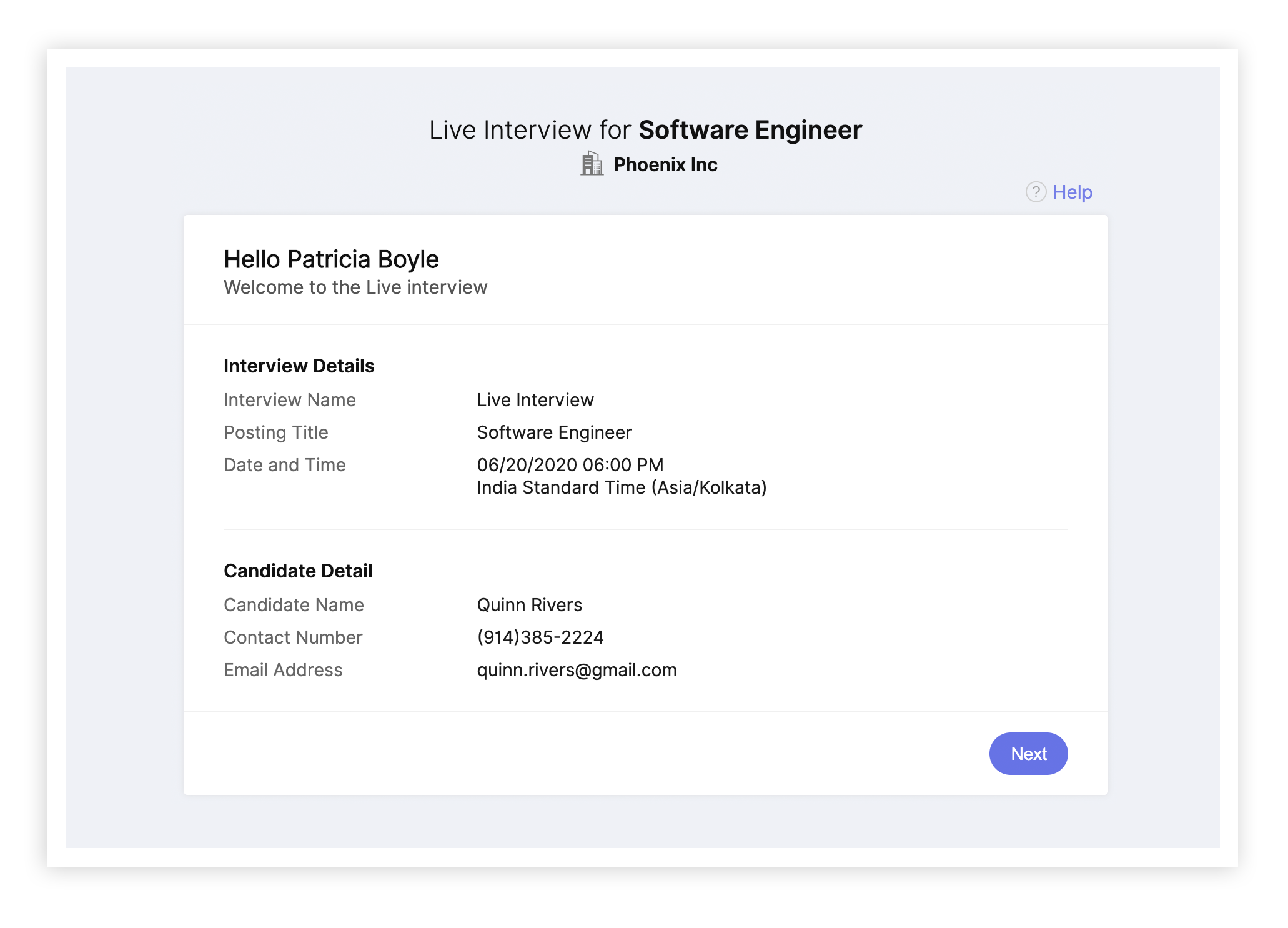Open the Help link
The height and width of the screenshot is (928, 1288).
(1072, 192)
